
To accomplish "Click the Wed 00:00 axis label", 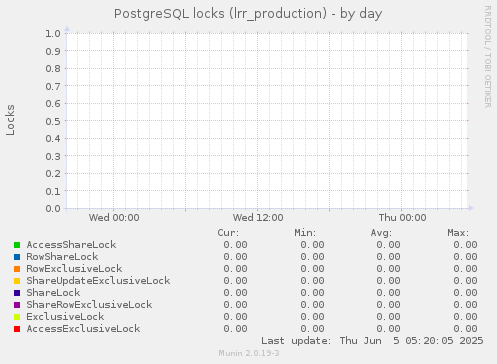I will [114, 218].
